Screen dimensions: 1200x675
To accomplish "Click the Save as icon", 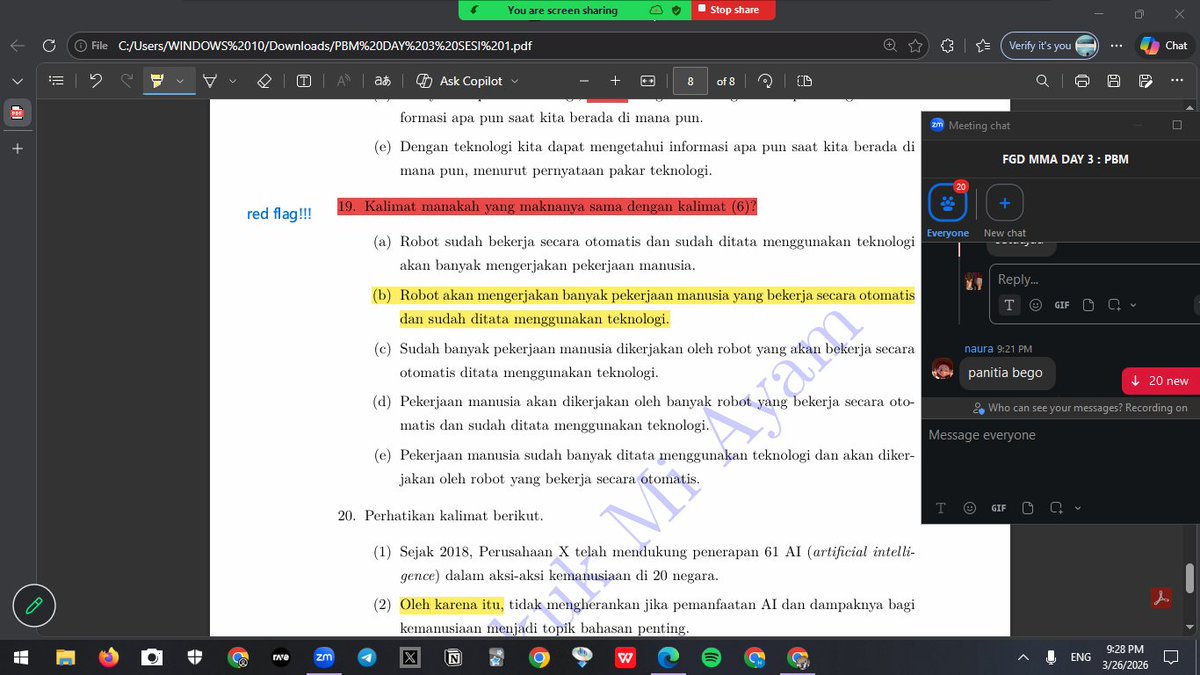I will [1144, 81].
